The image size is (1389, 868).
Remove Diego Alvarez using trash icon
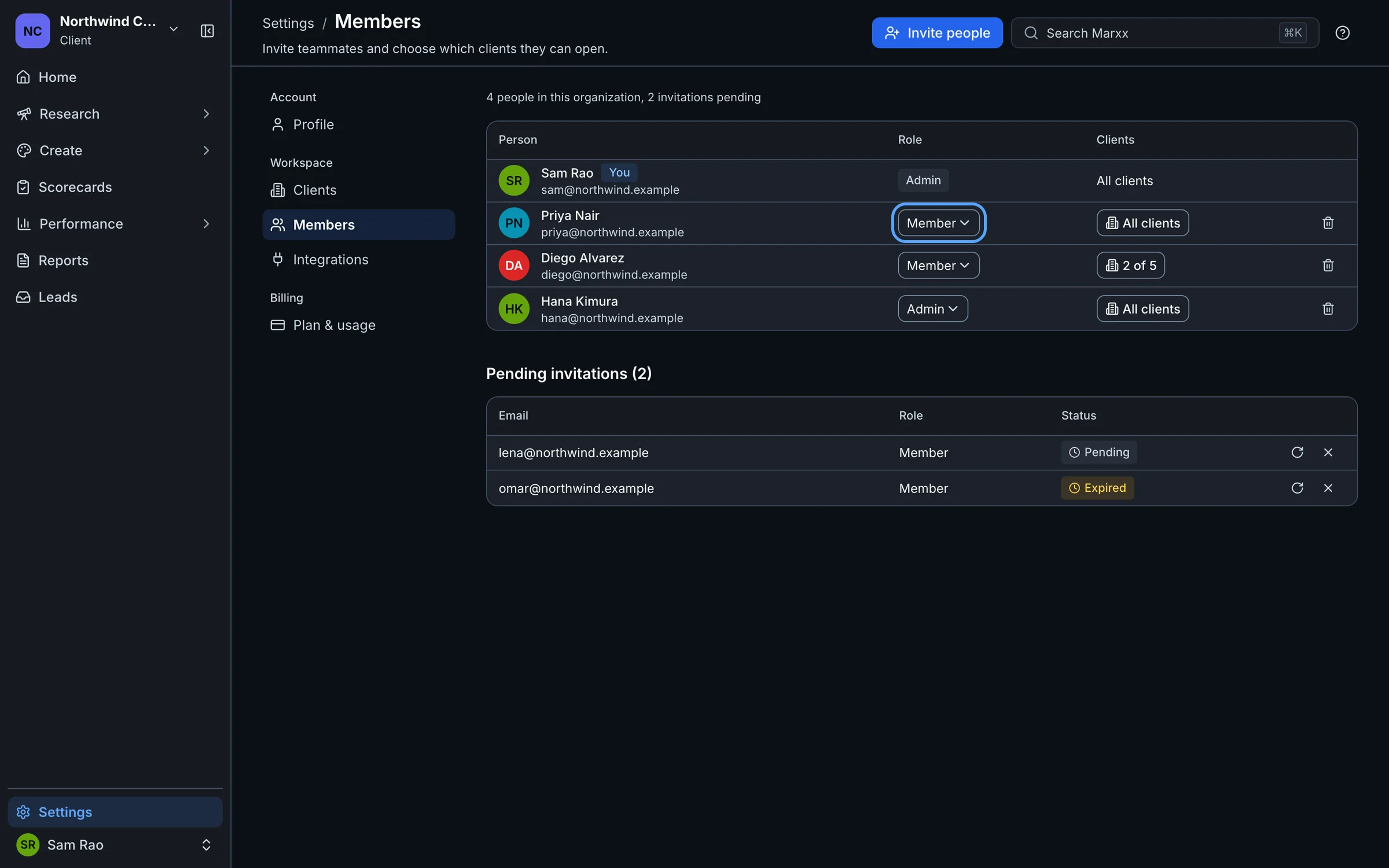click(x=1328, y=265)
